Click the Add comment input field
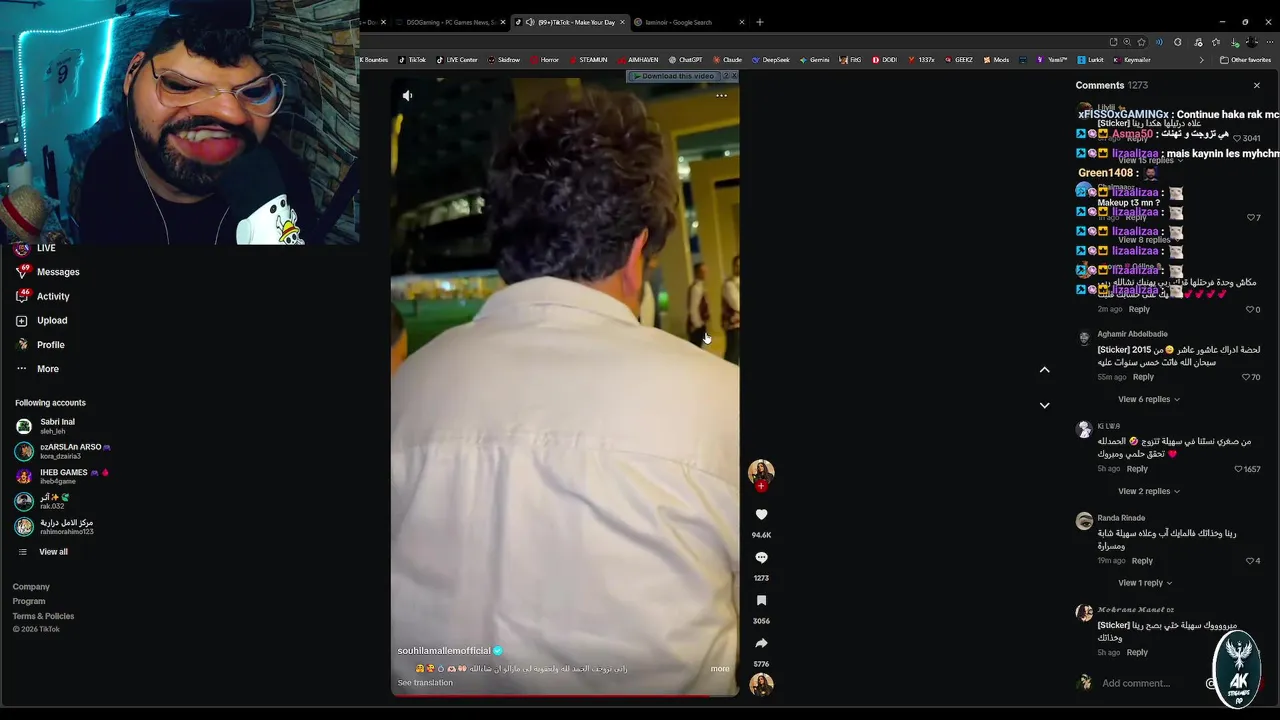Image resolution: width=1280 pixels, height=720 pixels. (x=1148, y=683)
